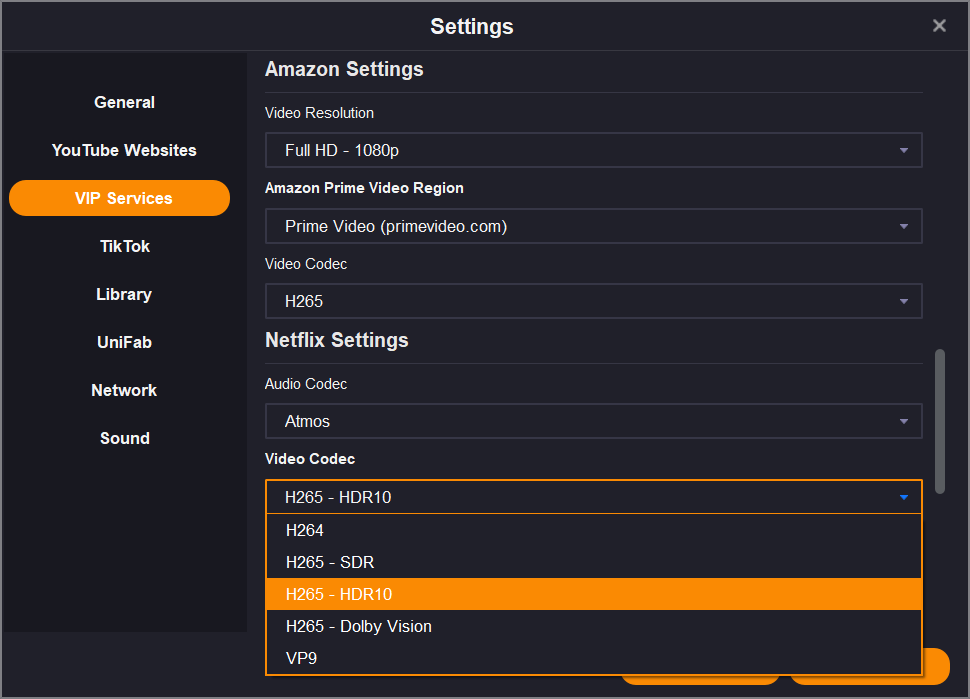Screen dimensions: 970x699
Task: Go to TikTok settings tab
Action: click(124, 246)
